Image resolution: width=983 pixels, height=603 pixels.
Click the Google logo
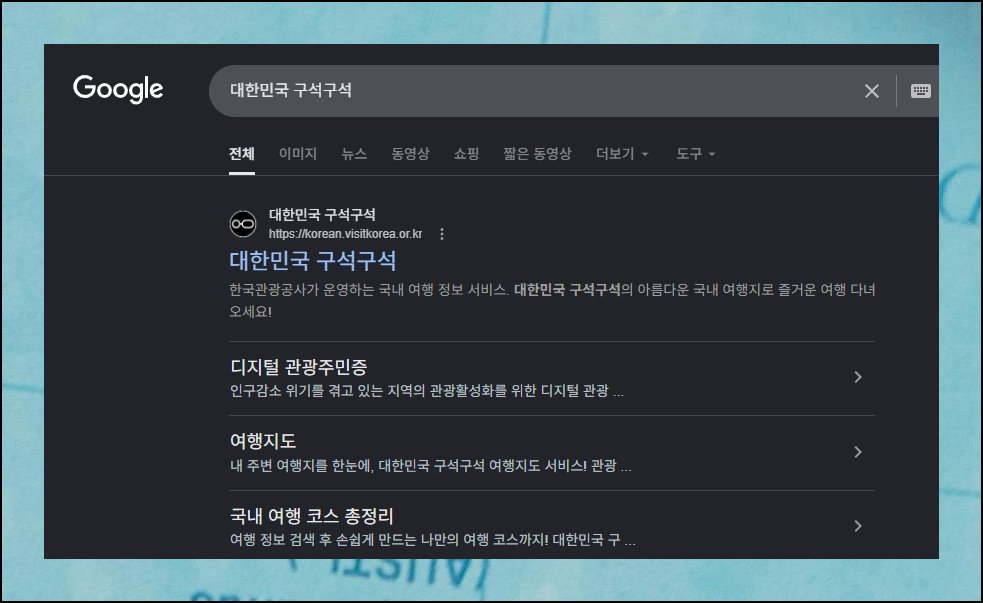(x=118, y=90)
